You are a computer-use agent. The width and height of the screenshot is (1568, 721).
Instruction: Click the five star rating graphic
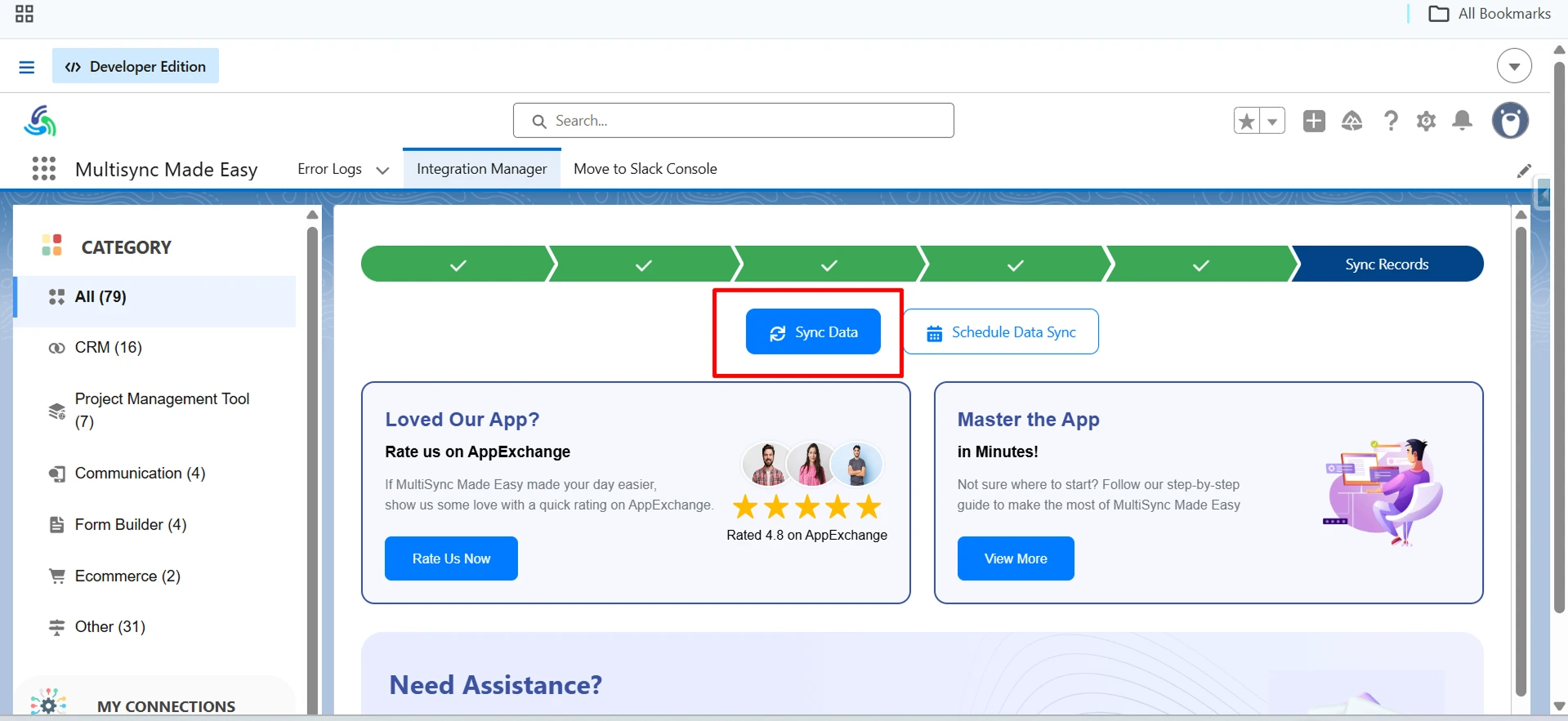[x=807, y=507]
